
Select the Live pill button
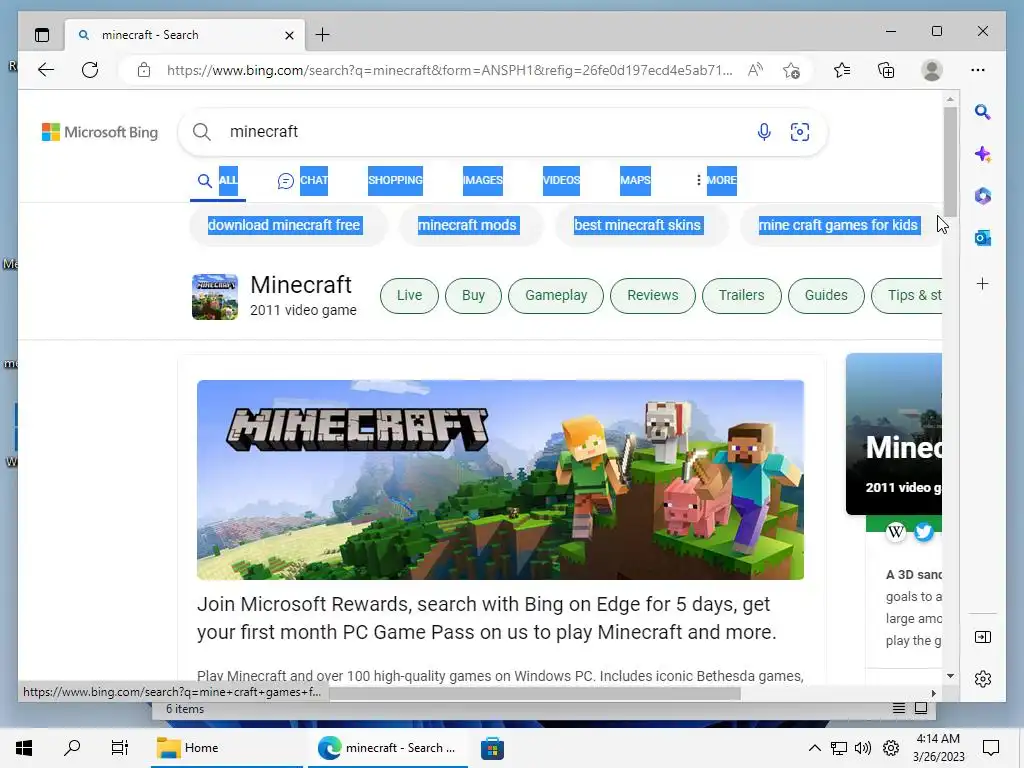tap(409, 295)
